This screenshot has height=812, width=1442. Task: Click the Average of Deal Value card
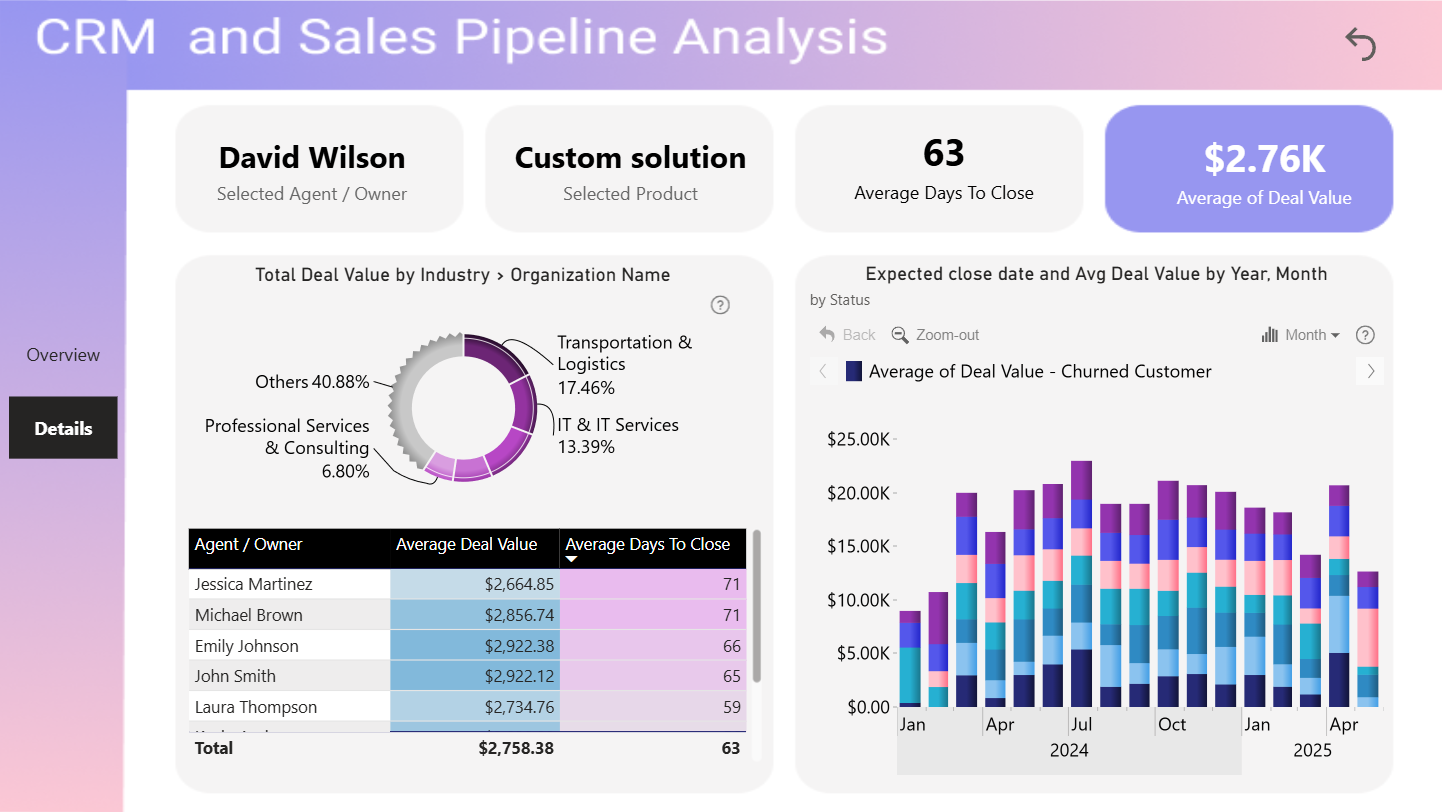[1249, 169]
